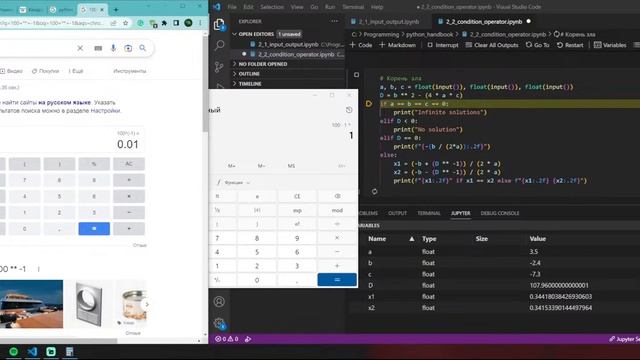Click VS Code errors and warnings status item
Screen dimensions: 640x360
227,339
